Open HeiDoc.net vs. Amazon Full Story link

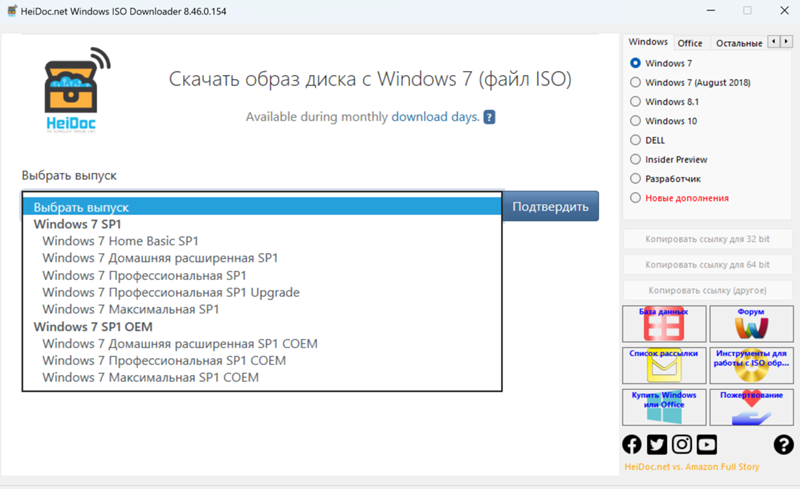pos(692,467)
